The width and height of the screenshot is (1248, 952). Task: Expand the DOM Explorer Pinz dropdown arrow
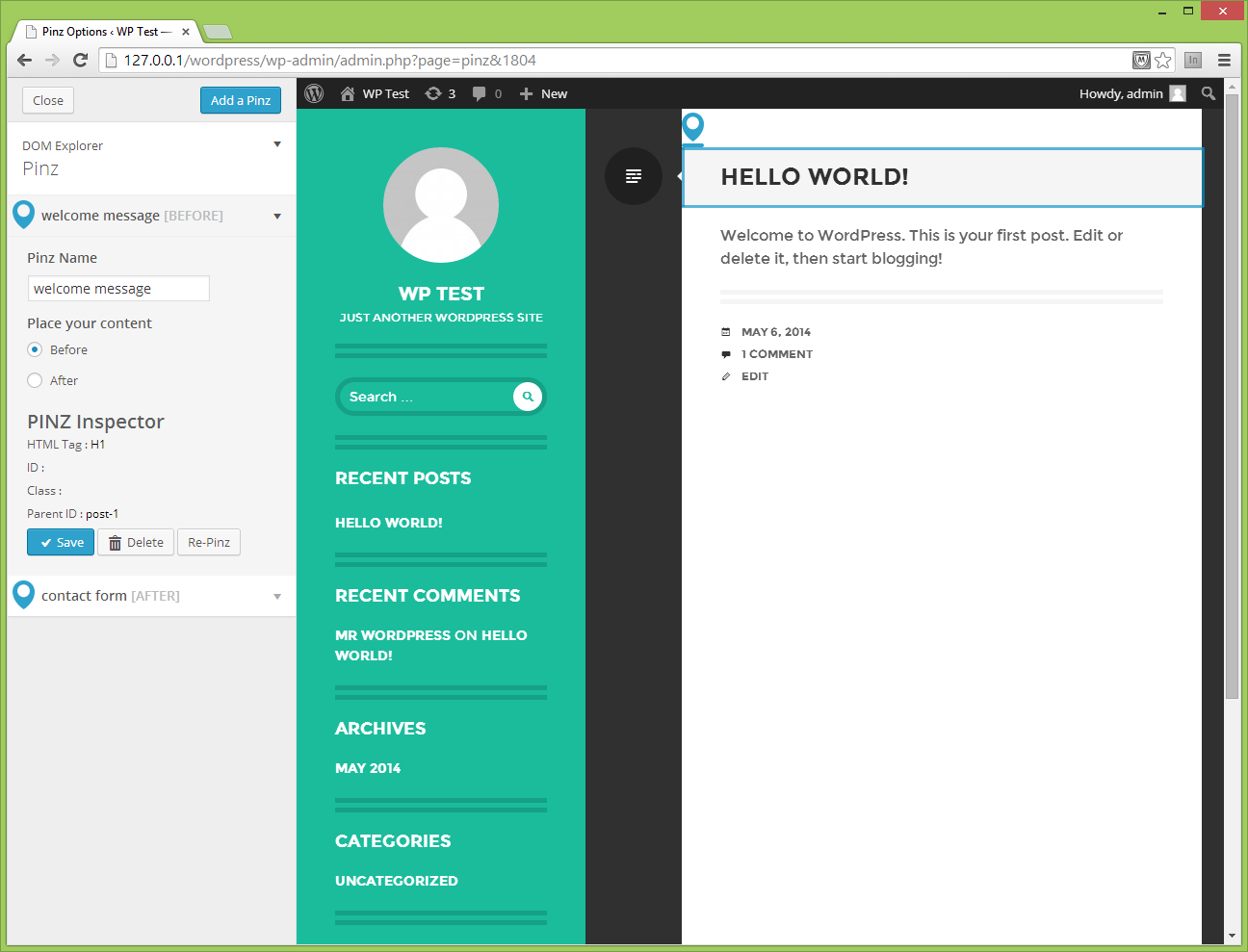pyautogui.click(x=277, y=144)
